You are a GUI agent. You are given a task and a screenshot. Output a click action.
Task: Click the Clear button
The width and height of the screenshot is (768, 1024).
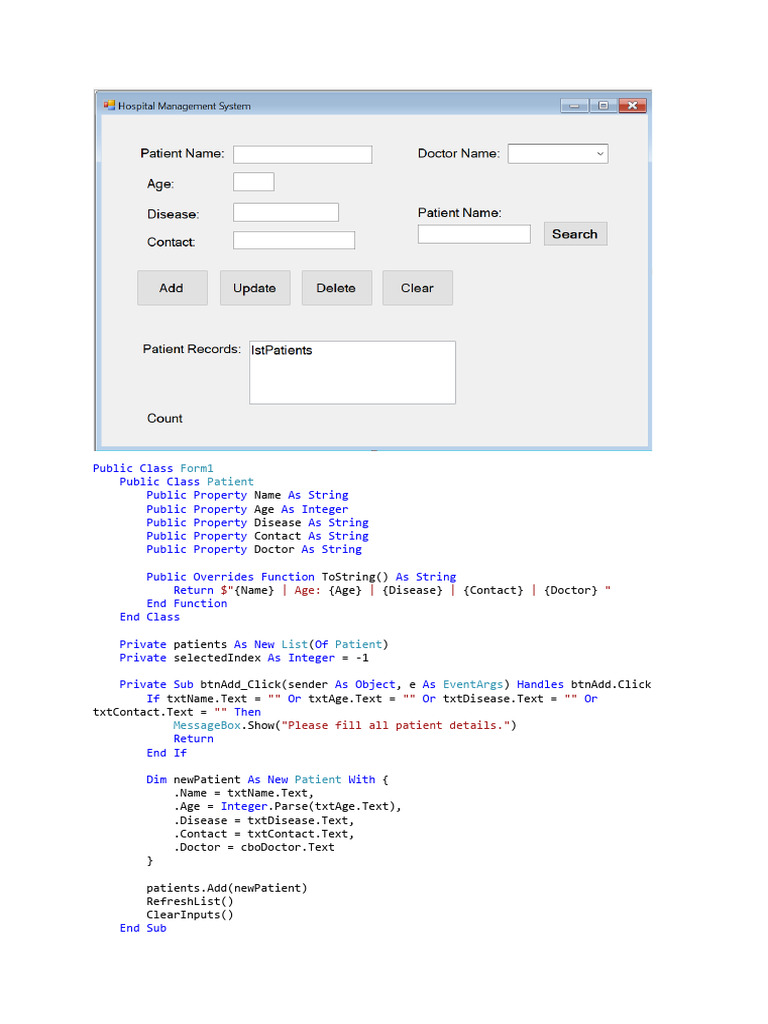tap(417, 288)
